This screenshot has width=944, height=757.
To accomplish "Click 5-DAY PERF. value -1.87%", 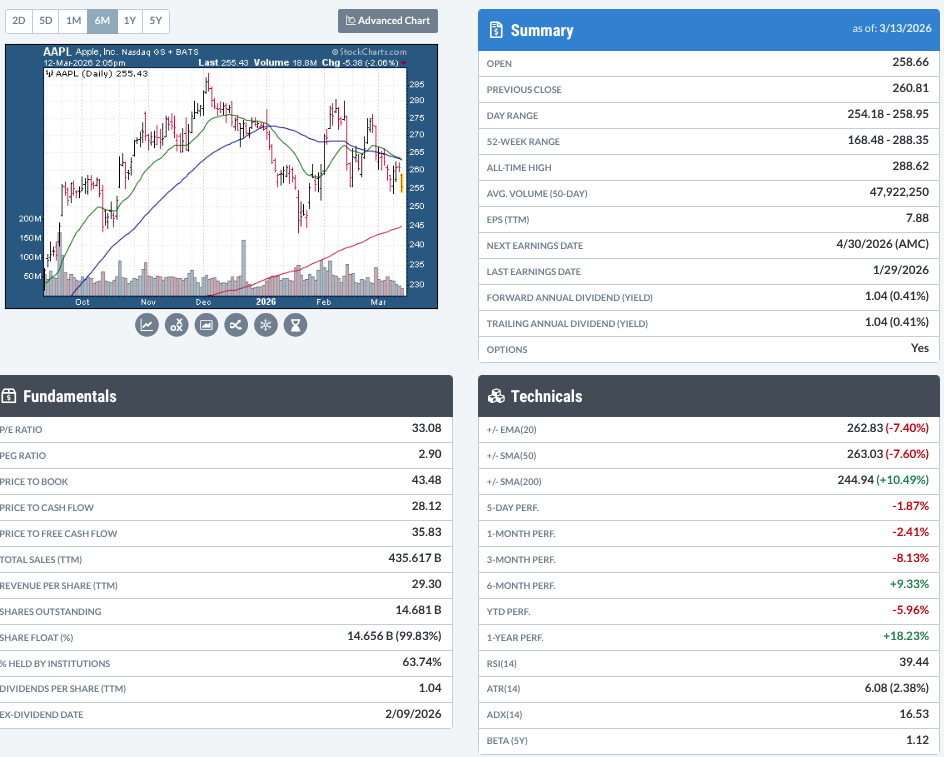I will 910,506.
